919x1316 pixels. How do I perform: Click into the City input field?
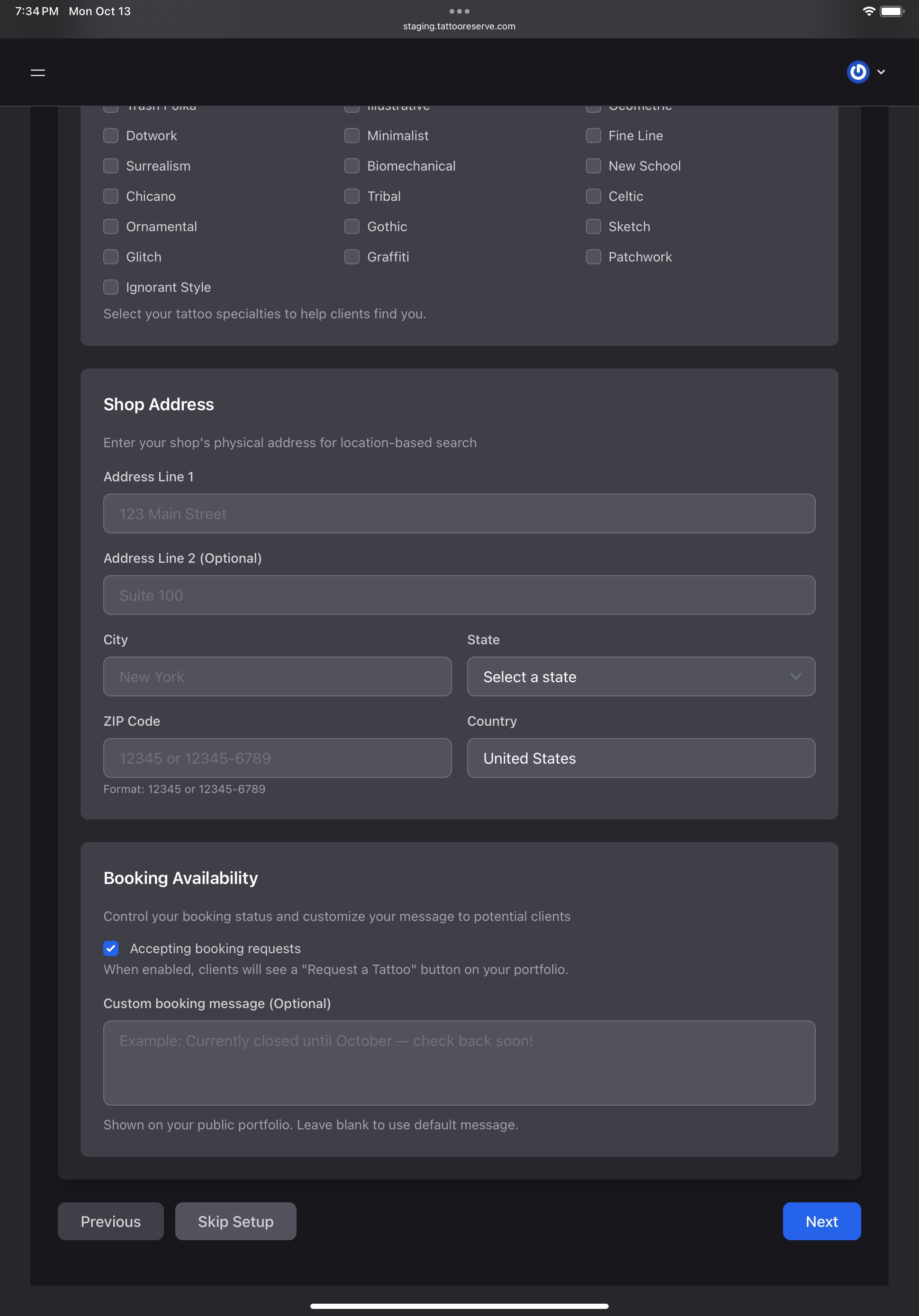point(278,677)
